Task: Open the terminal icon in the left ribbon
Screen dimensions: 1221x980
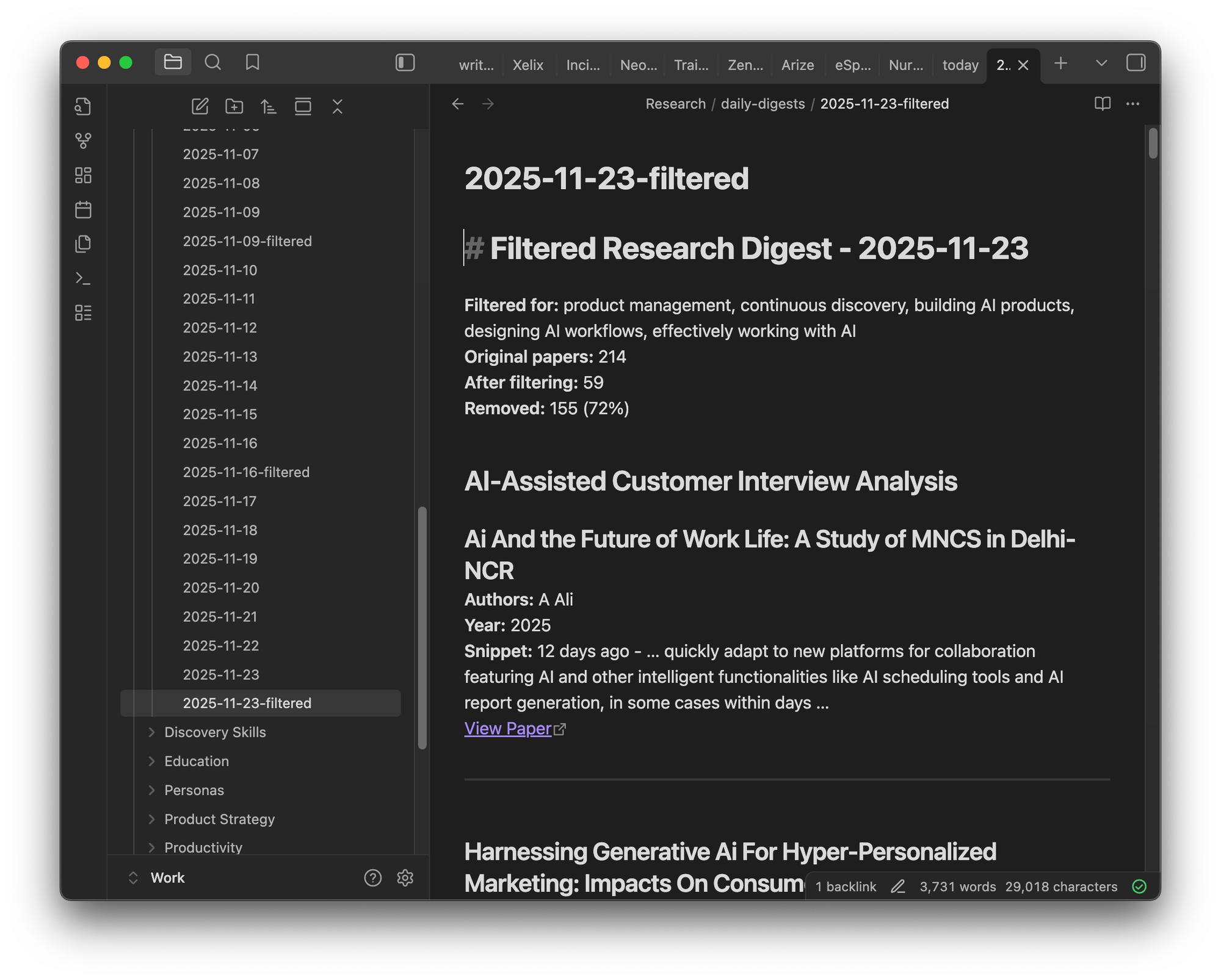Action: 84,278
